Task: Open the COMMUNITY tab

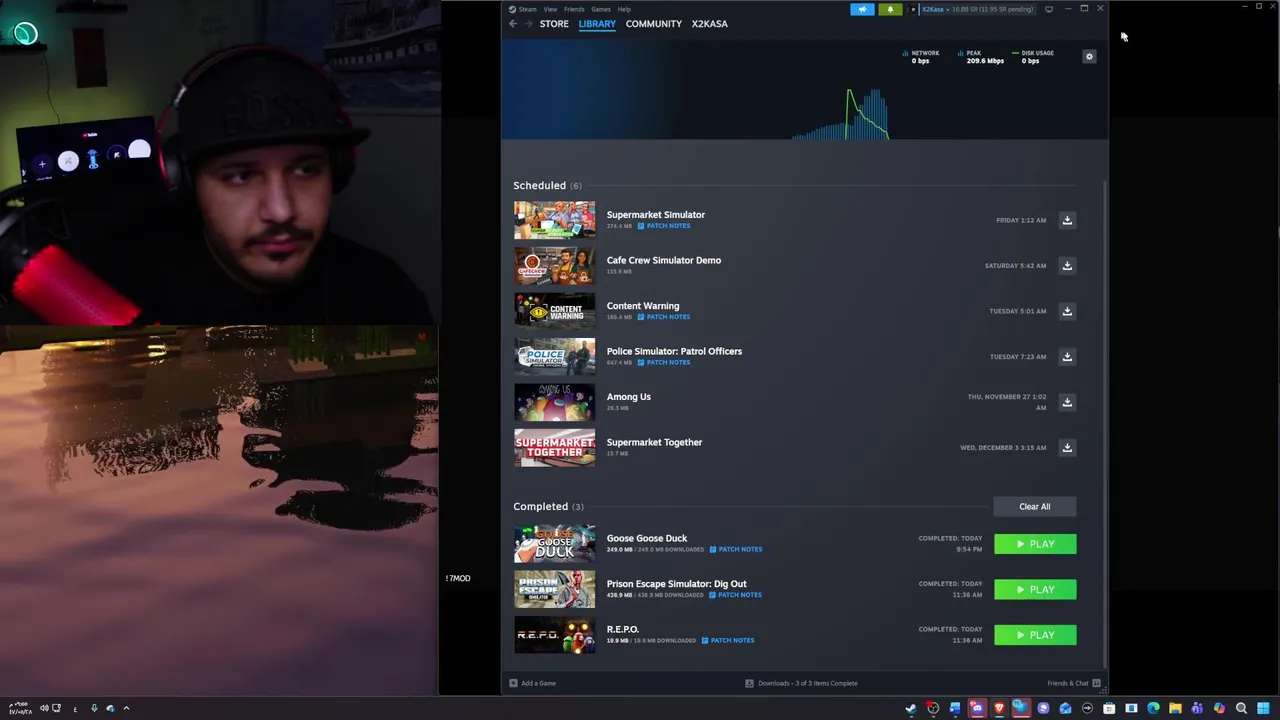Action: tap(654, 24)
